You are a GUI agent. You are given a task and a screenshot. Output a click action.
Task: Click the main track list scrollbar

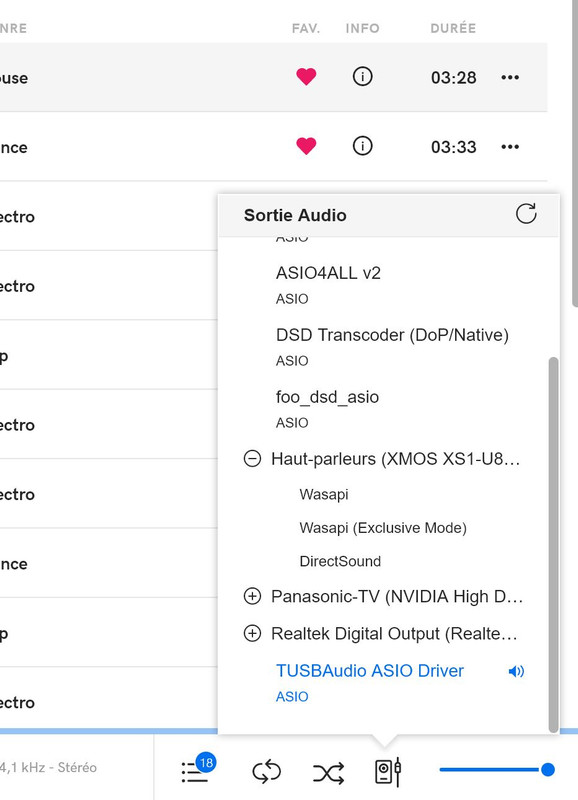tap(574, 153)
